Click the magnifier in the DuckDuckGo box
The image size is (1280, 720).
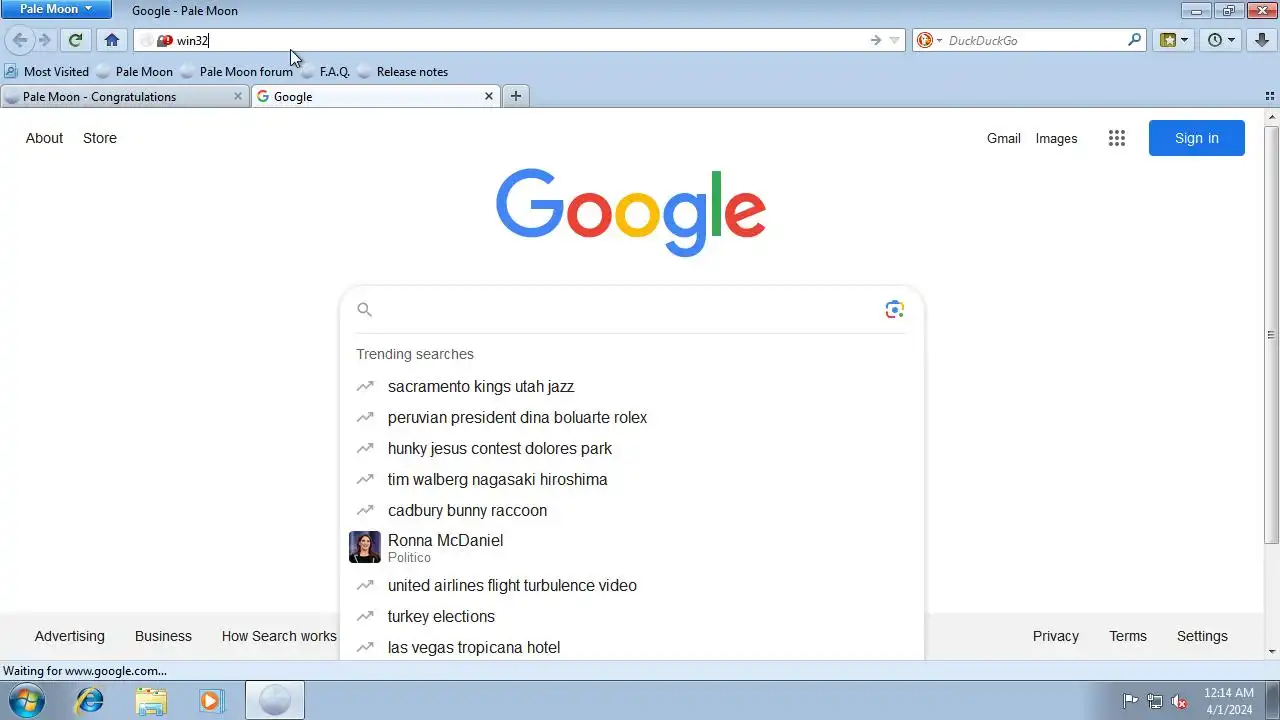[x=1134, y=40]
